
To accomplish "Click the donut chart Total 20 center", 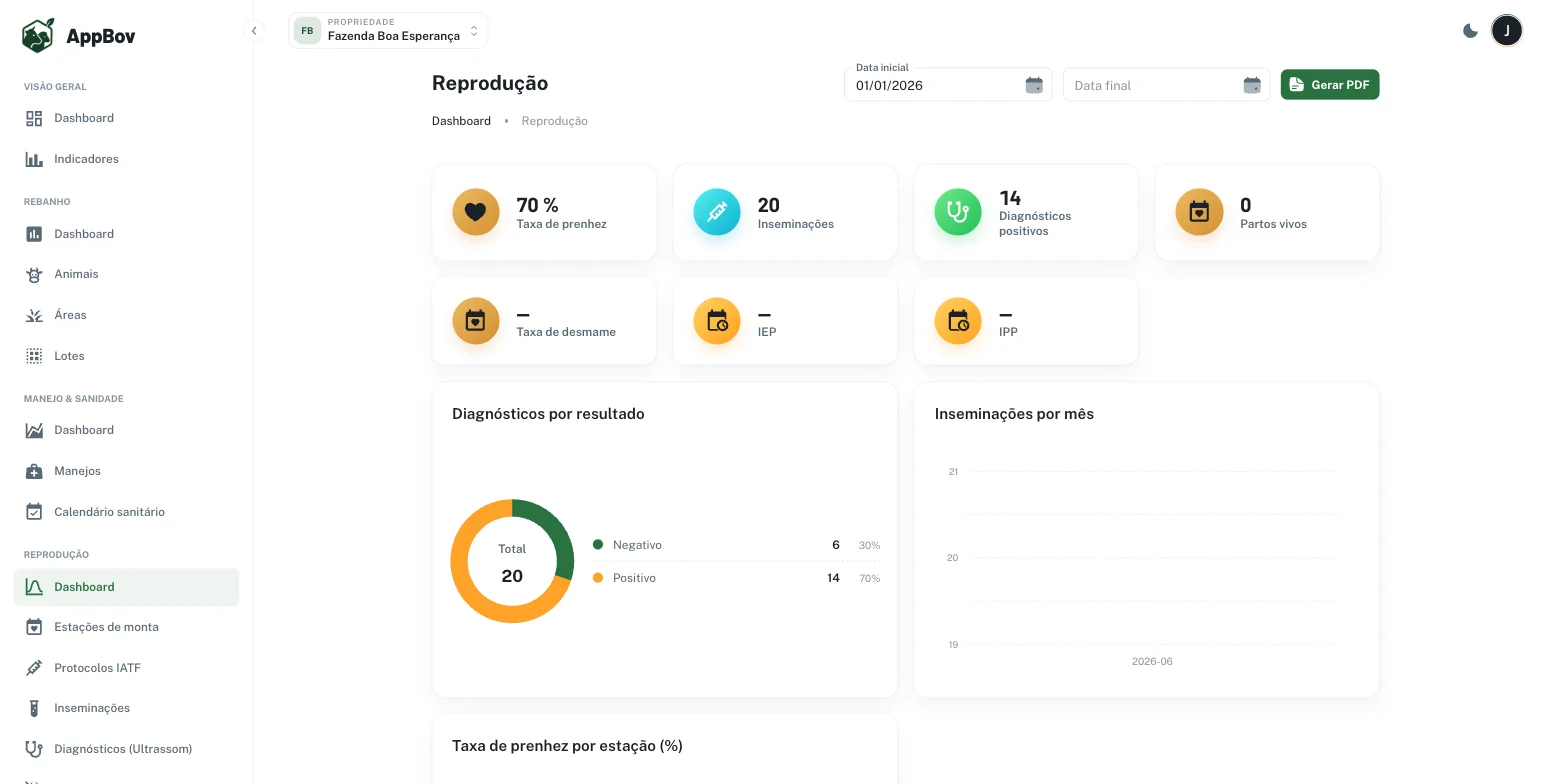I will pos(512,562).
